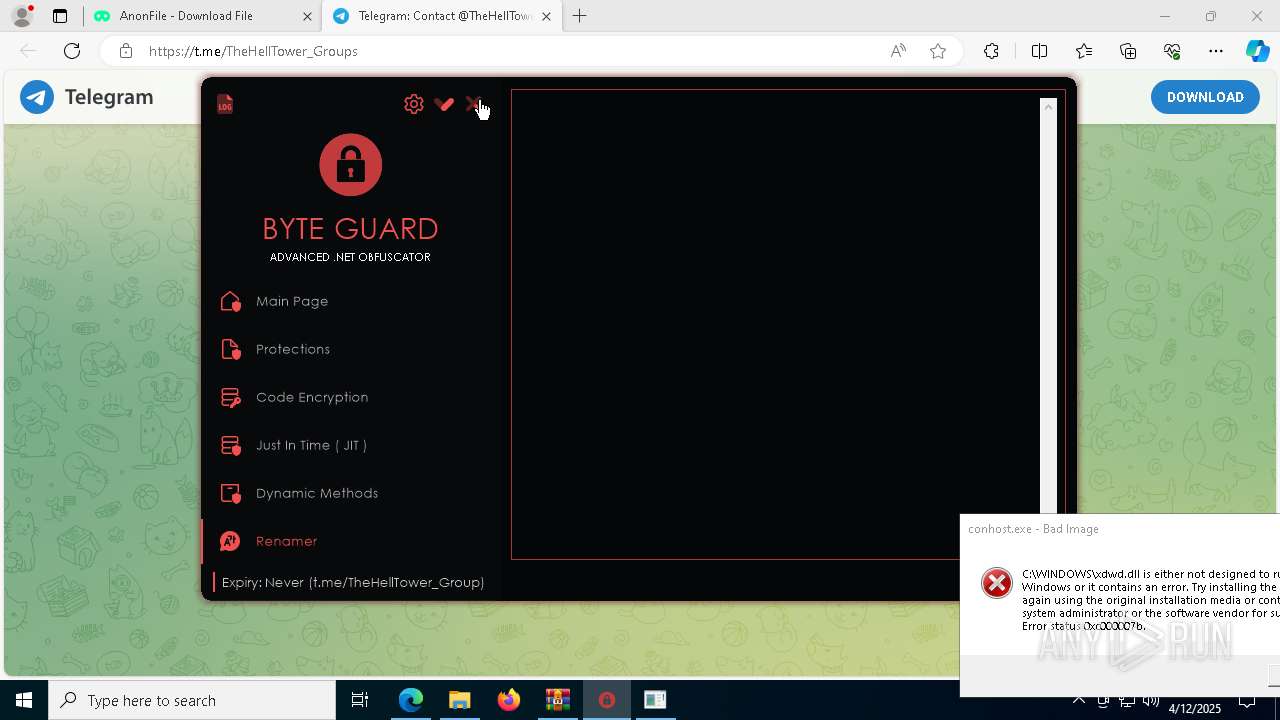
Task: Click the Code Encryption sidebar icon
Action: [231, 397]
